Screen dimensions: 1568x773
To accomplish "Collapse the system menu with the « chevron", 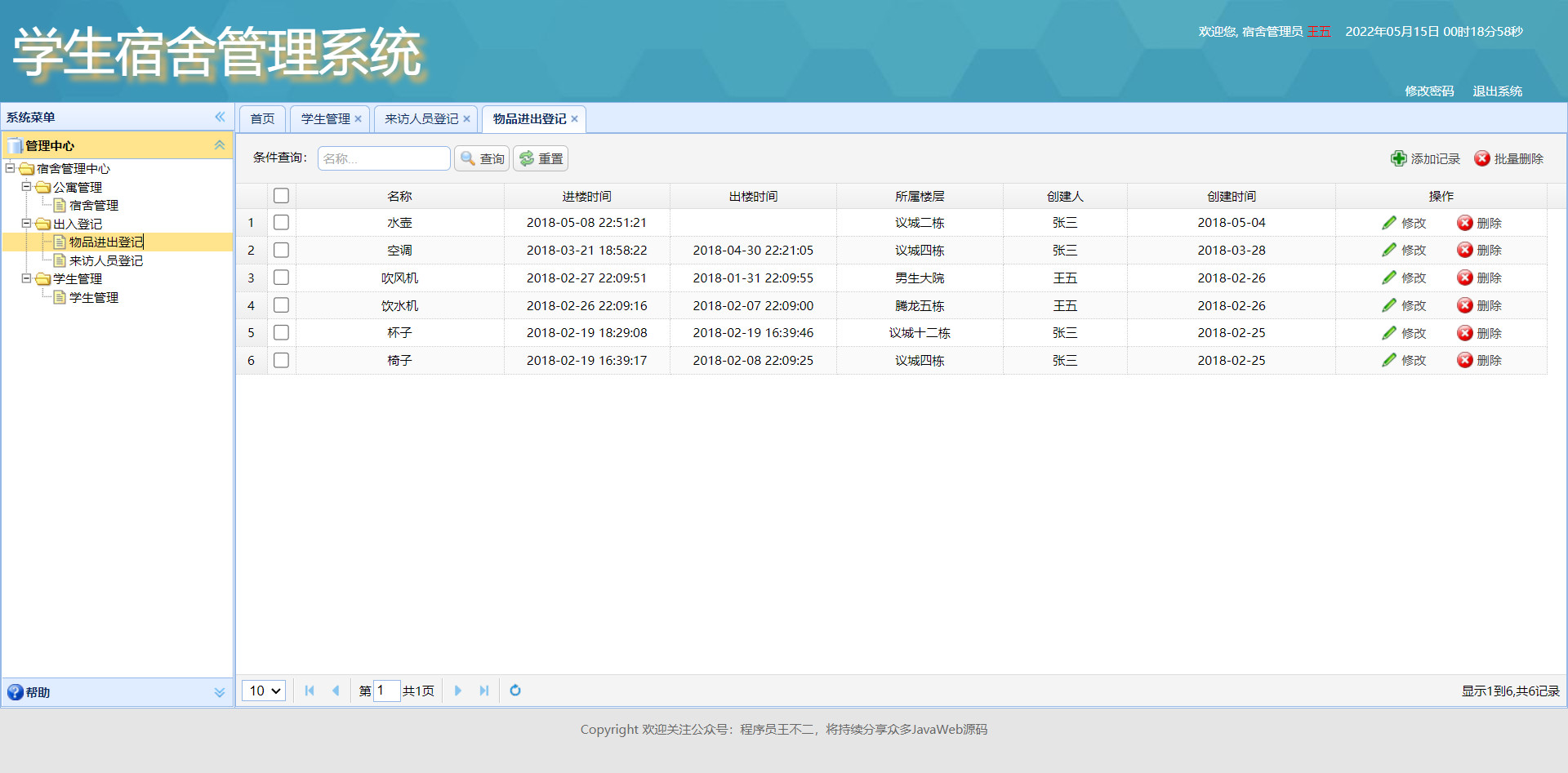I will (x=219, y=117).
